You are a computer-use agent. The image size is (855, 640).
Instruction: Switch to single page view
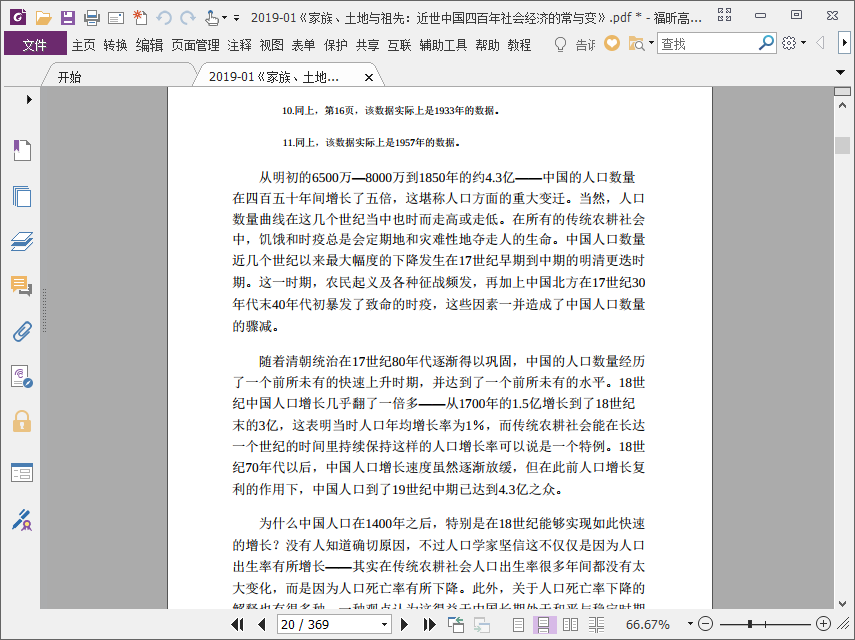tap(519, 625)
